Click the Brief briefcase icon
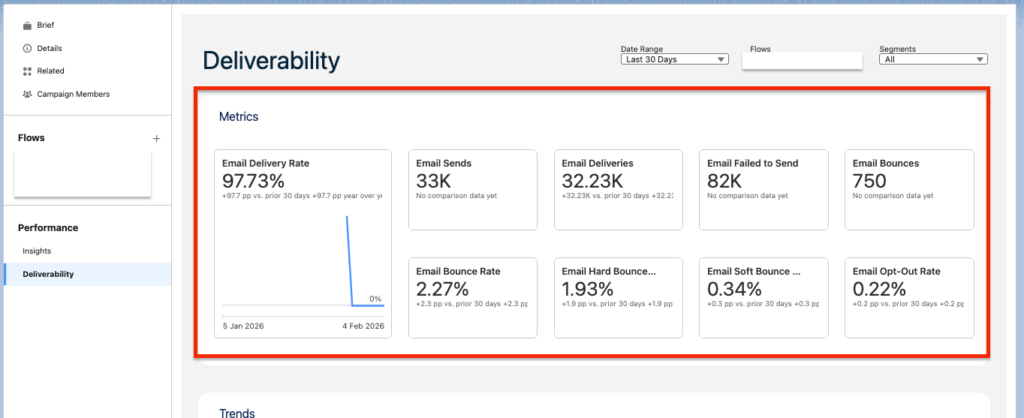Screen dimensions: 1024x418 coord(26,25)
